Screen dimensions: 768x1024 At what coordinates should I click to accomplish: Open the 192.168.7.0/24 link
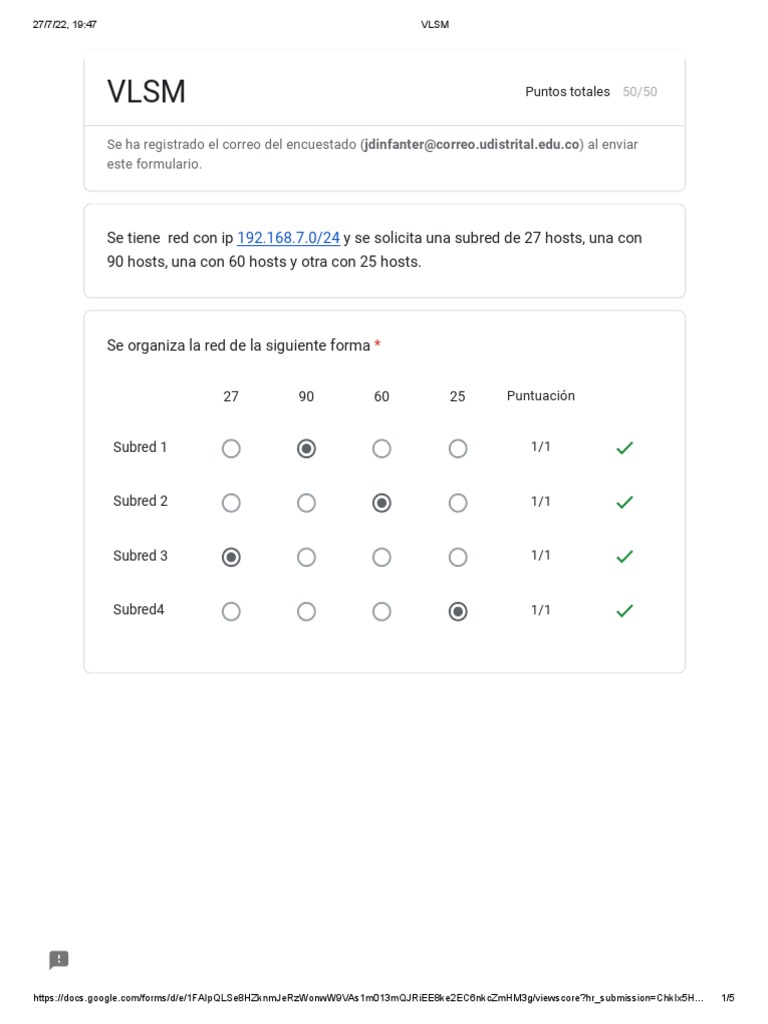(x=288, y=238)
